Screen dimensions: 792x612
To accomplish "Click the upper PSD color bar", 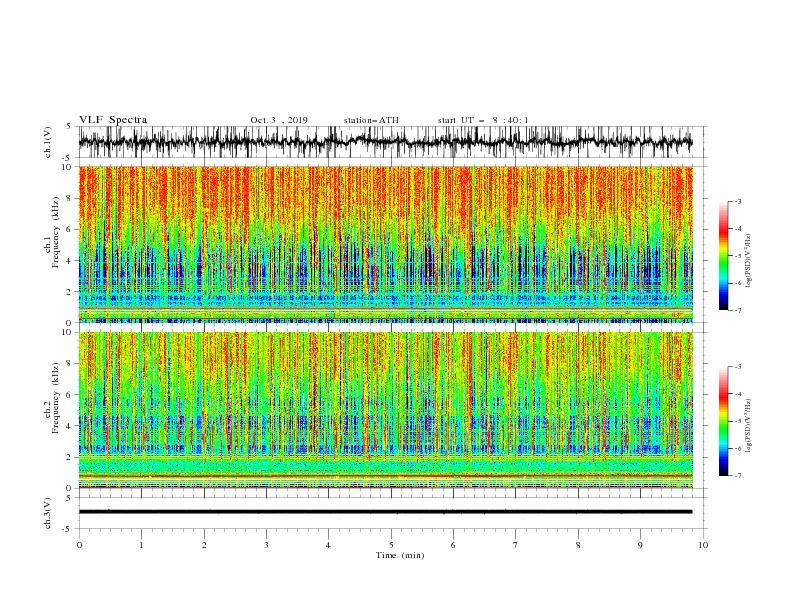I will pyautogui.click(x=723, y=256).
